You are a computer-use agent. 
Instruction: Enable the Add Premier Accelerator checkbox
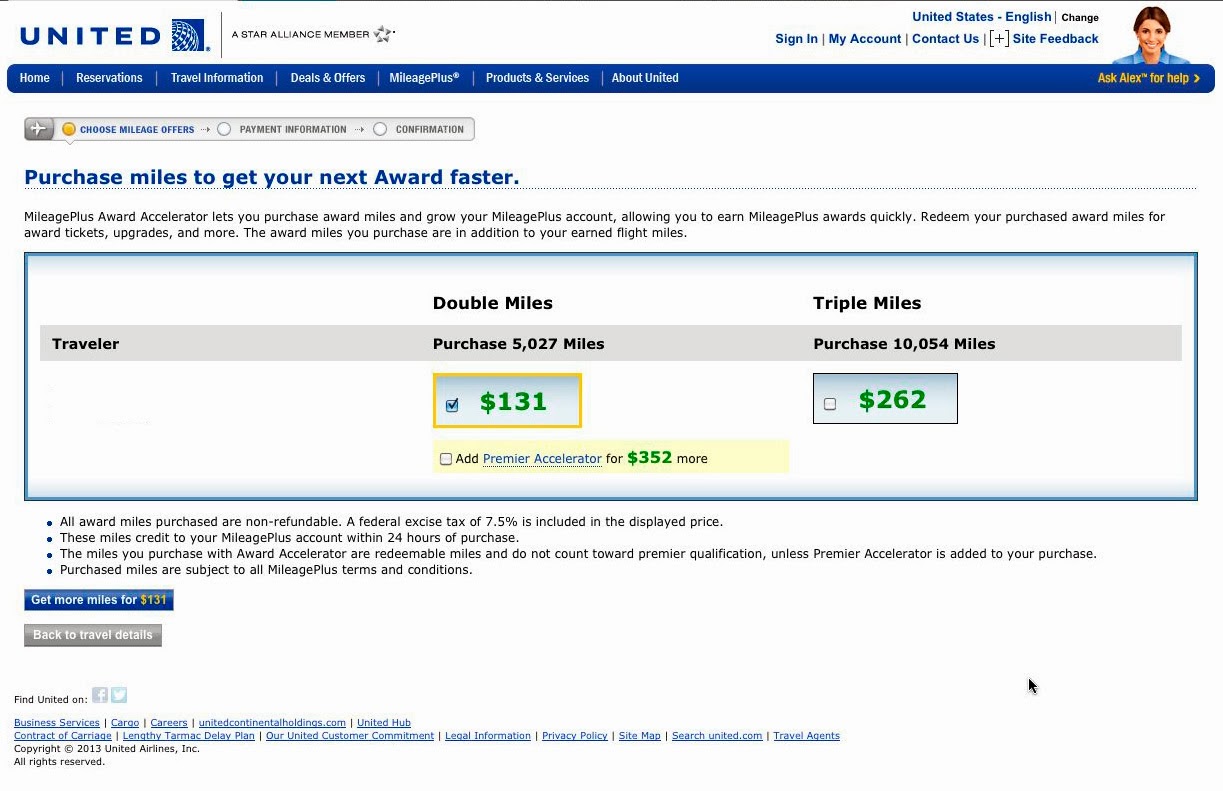446,459
